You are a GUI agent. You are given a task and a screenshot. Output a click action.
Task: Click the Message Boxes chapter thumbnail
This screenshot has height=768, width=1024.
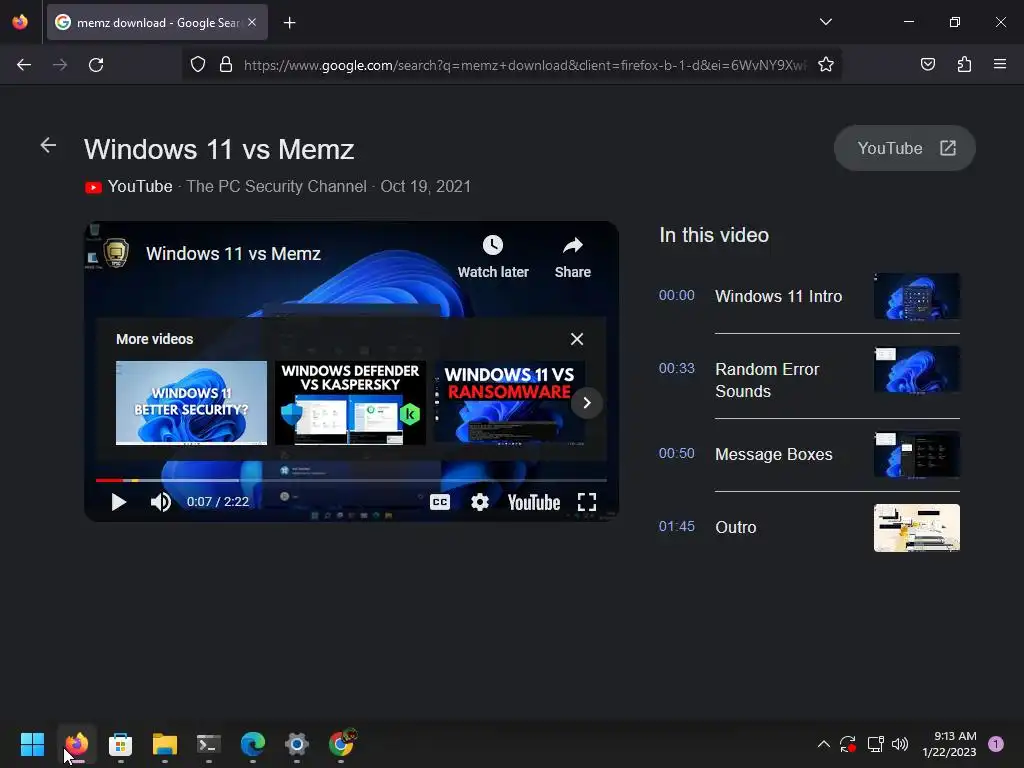pos(917,454)
